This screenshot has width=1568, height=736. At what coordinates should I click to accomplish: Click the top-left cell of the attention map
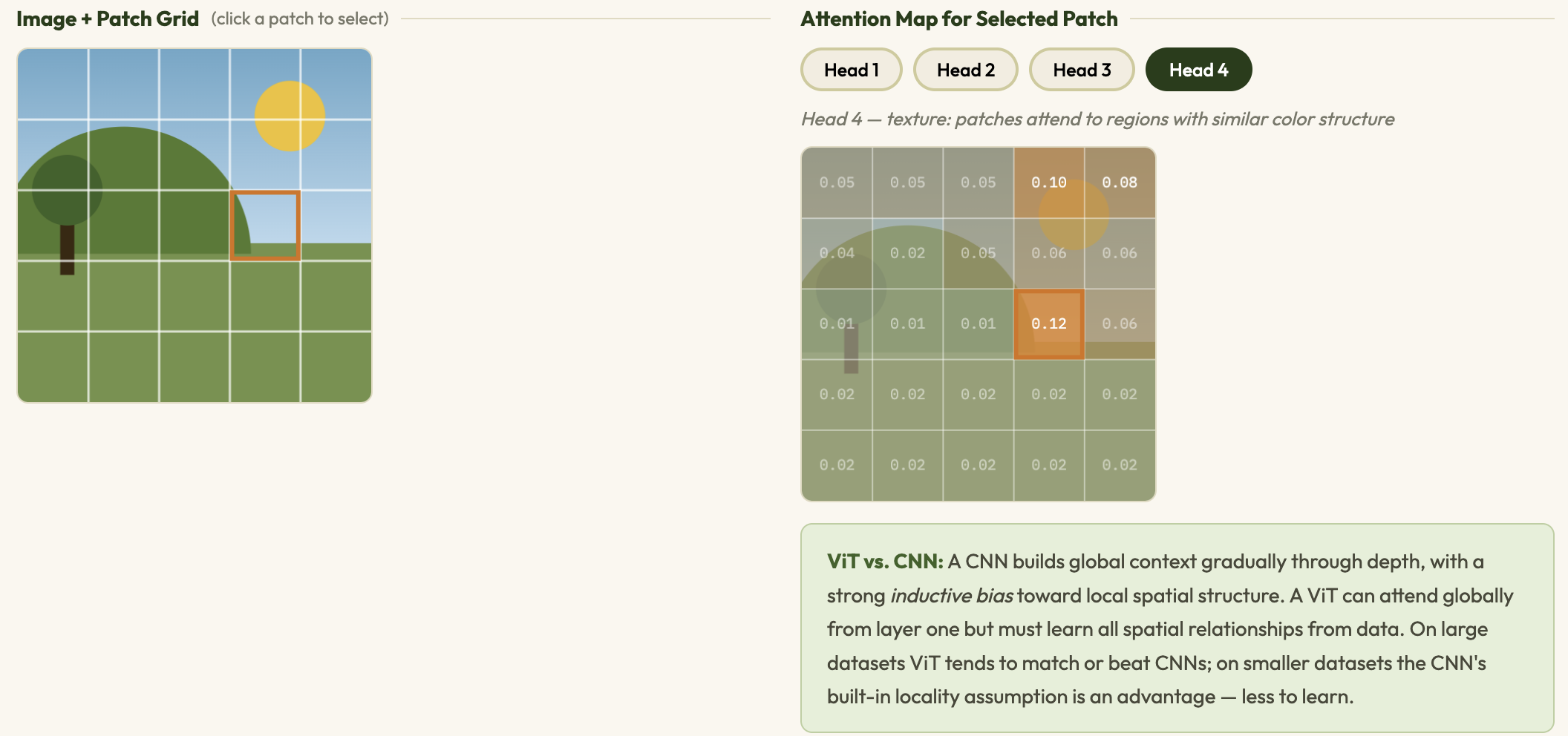(837, 183)
